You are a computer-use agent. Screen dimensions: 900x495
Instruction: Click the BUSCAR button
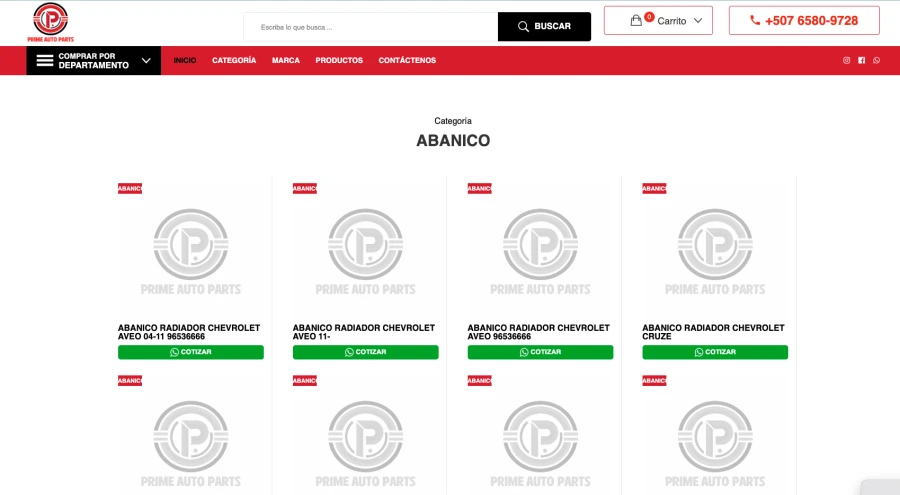(544, 26)
